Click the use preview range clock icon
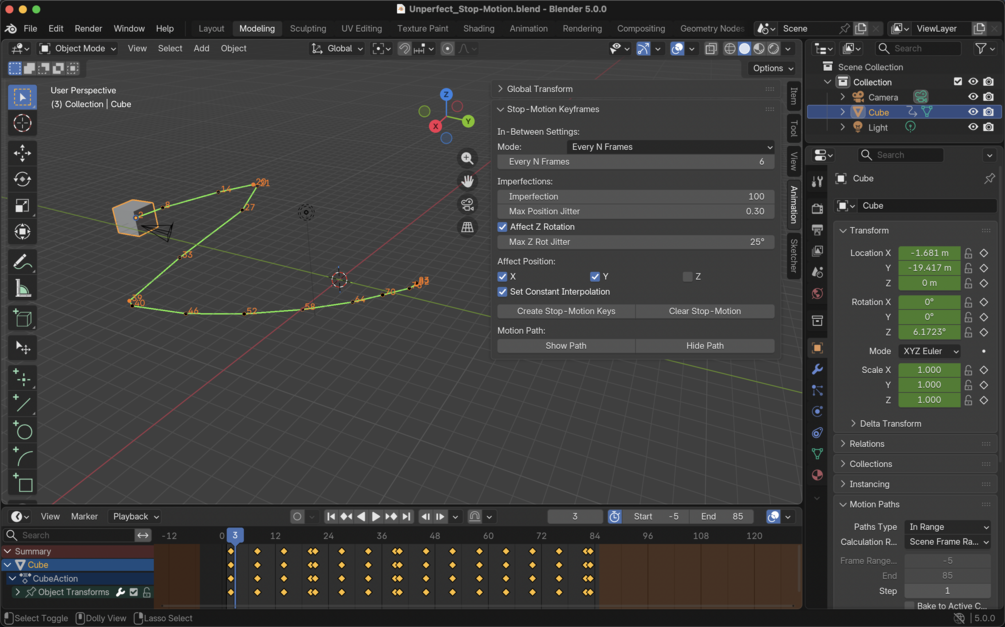 (x=614, y=517)
